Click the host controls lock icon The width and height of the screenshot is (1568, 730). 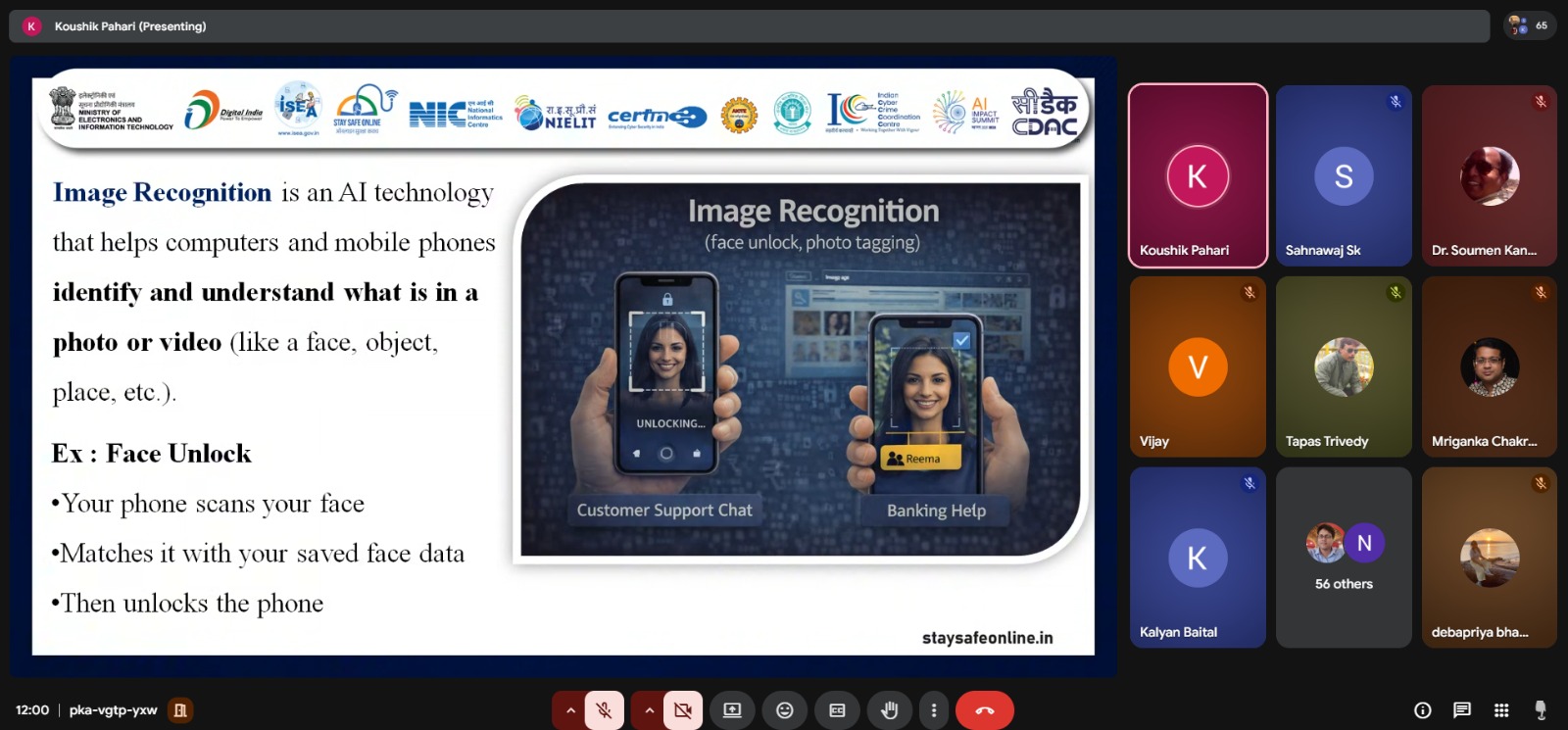click(1541, 710)
